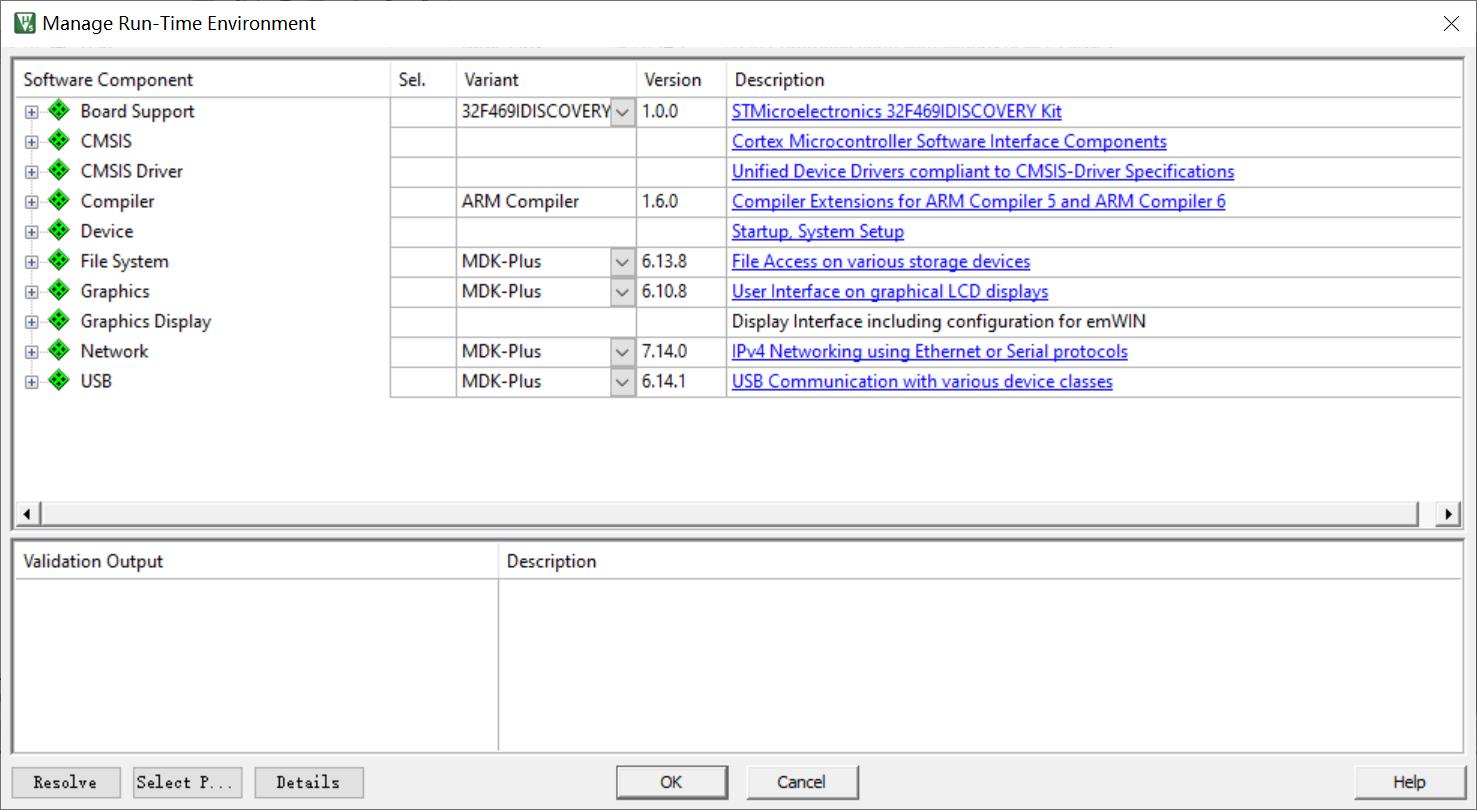Click the Variant column header
Screen dimensions: 1477x810
click(x=547, y=80)
